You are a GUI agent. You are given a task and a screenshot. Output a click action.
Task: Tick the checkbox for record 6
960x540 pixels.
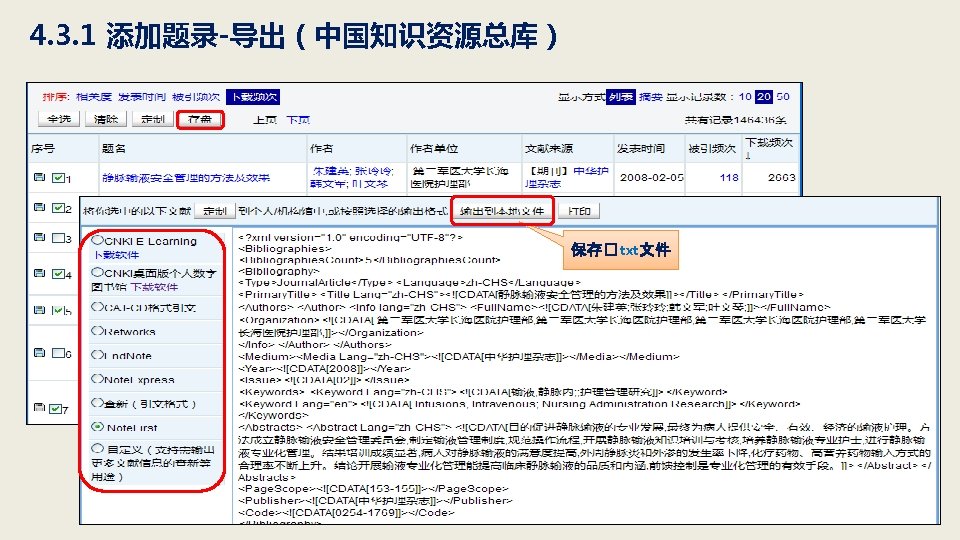[x=58, y=353]
